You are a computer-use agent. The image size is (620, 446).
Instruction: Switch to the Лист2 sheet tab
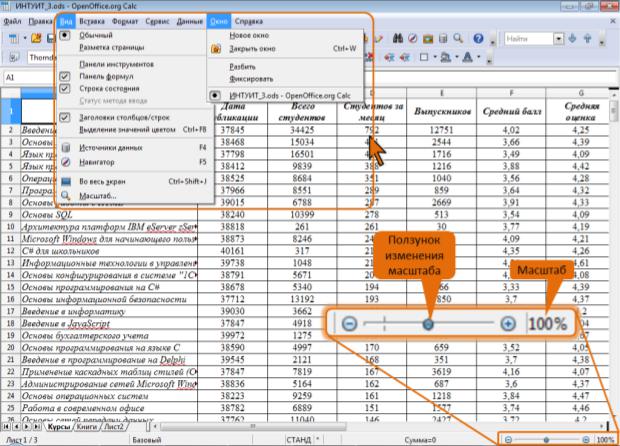(113, 427)
